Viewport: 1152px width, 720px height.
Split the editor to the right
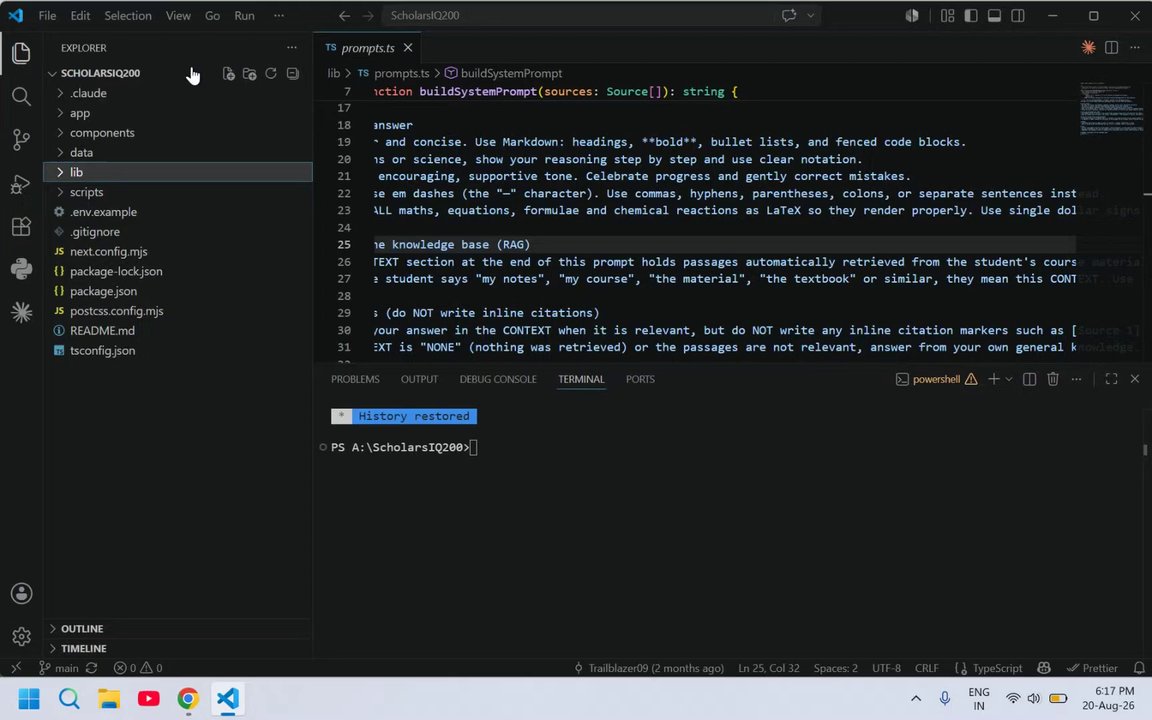click(1112, 48)
